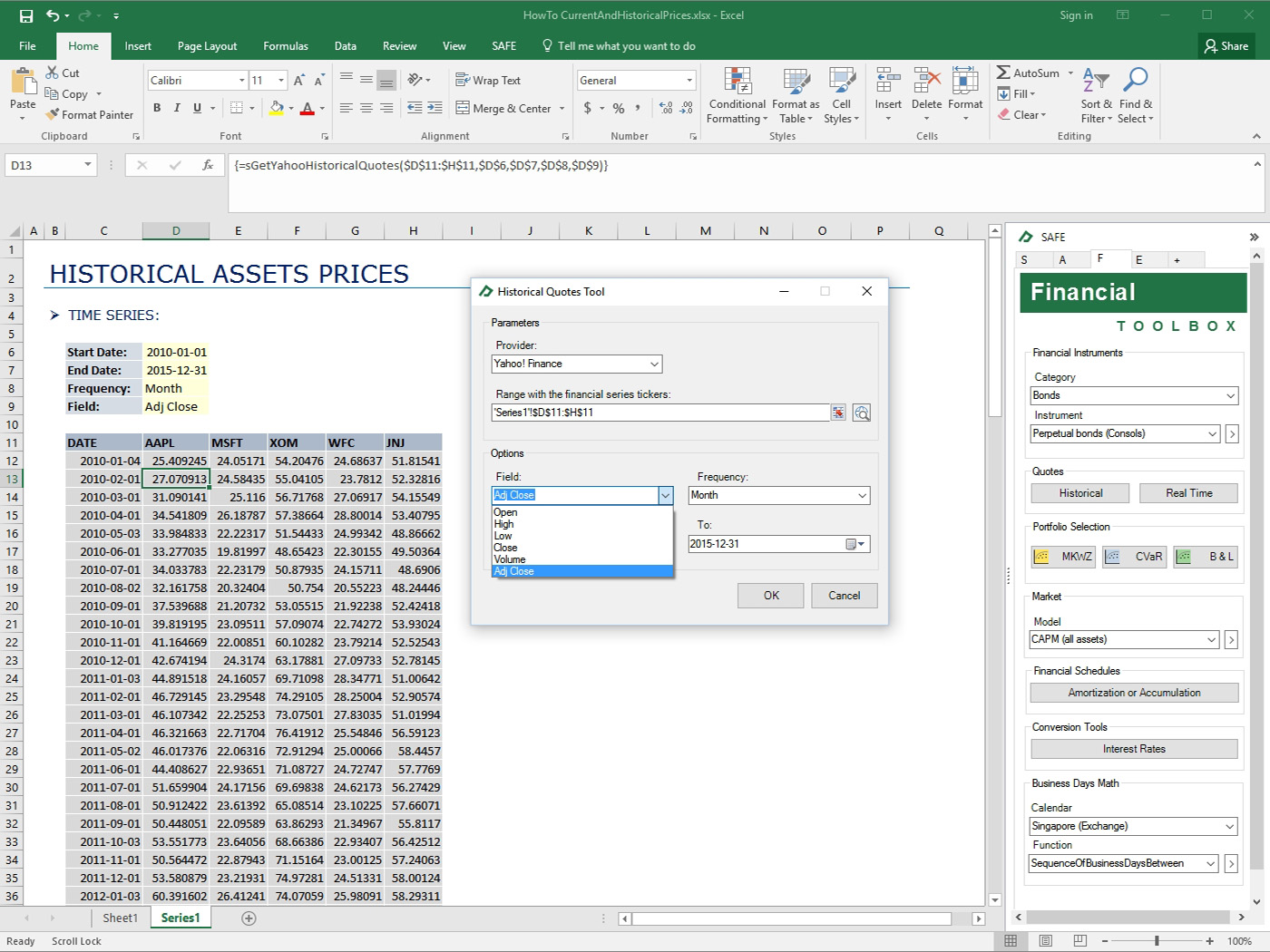Open the Frequency Month dropdown
Viewport: 1270px width, 952px height.
862,495
